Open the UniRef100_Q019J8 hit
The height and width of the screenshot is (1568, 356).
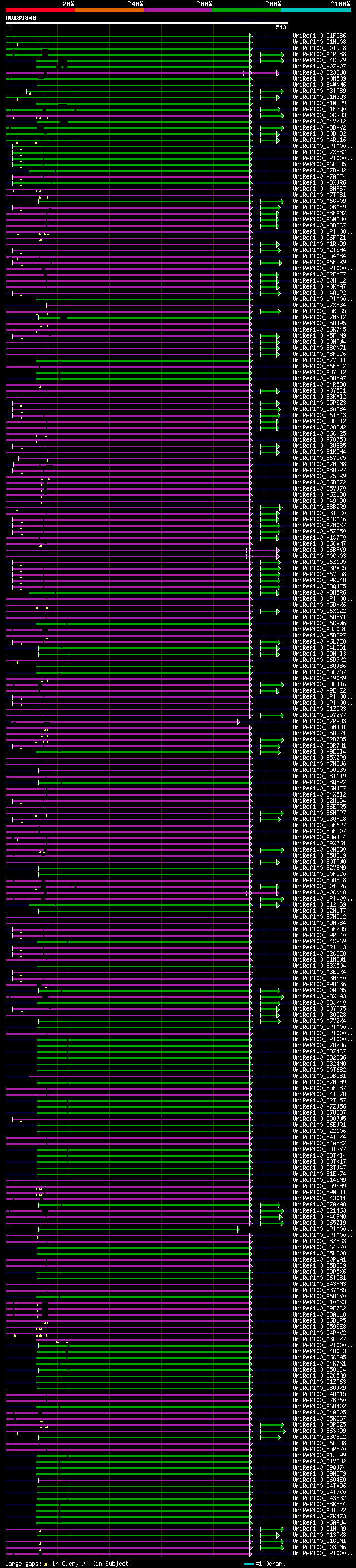click(319, 48)
